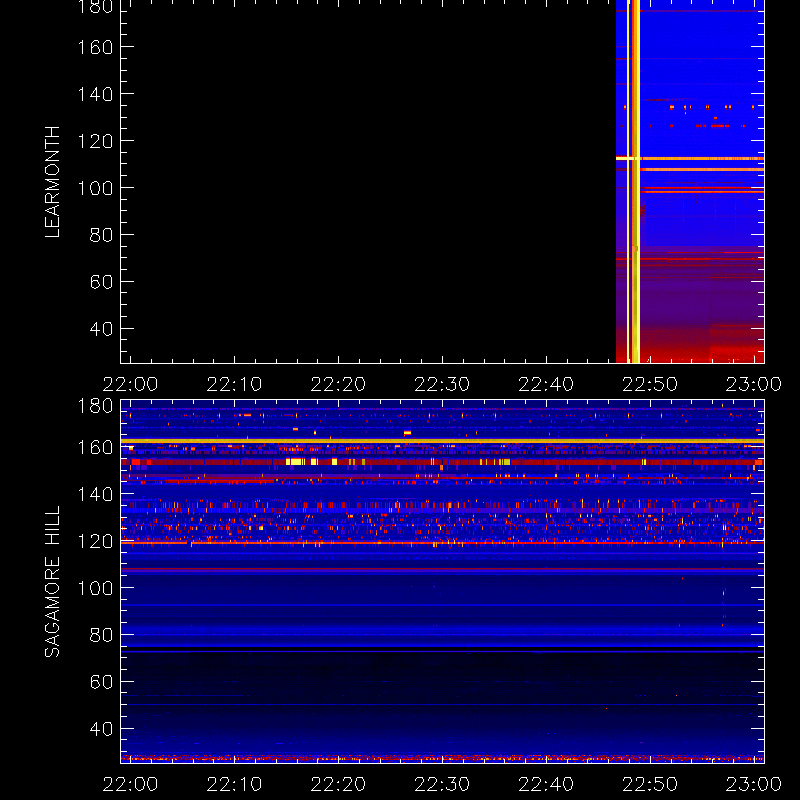Select the 140 tick label on Learmonth plot

(95, 94)
